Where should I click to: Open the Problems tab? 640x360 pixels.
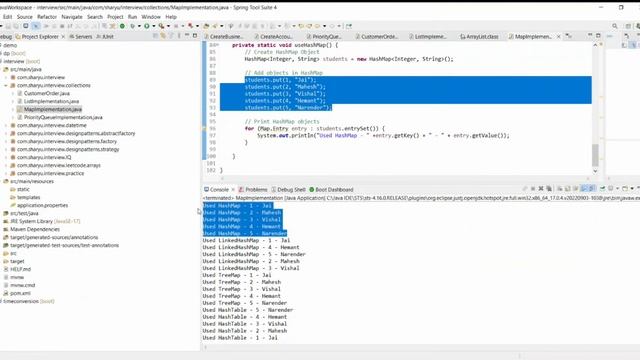pos(253,189)
